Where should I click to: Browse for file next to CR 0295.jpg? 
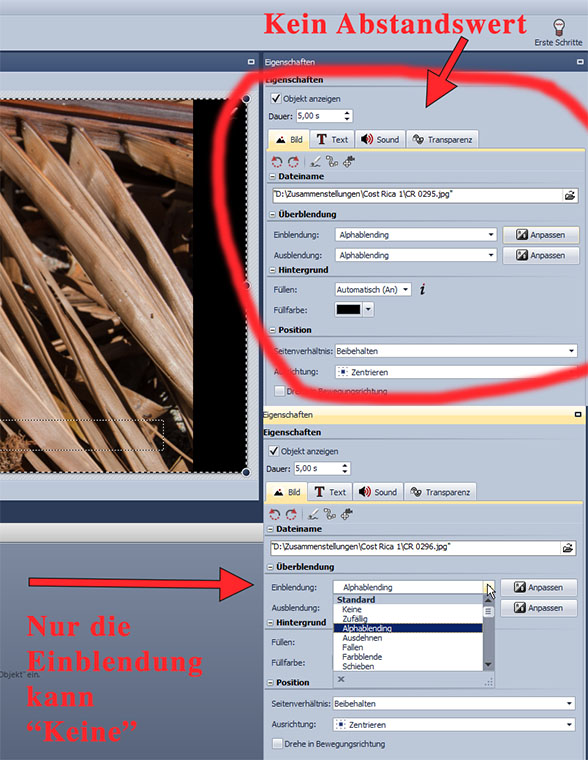[570, 195]
